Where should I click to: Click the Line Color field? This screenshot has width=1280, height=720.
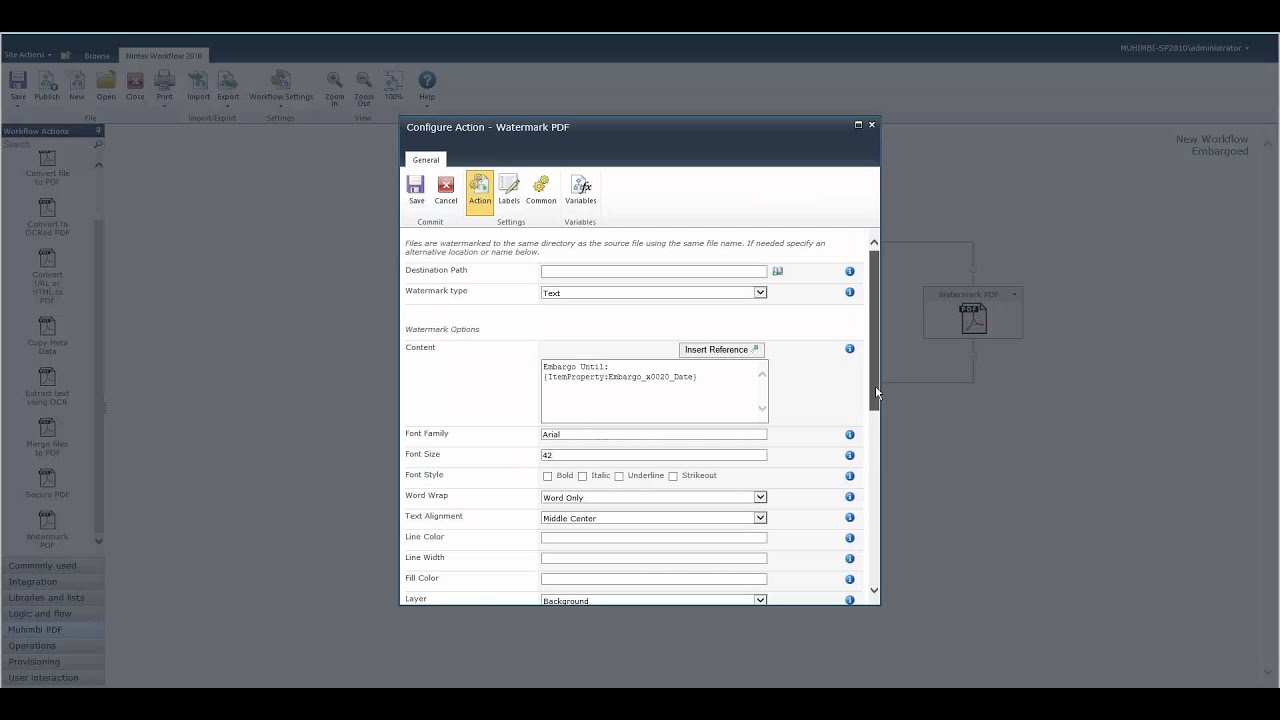point(654,538)
